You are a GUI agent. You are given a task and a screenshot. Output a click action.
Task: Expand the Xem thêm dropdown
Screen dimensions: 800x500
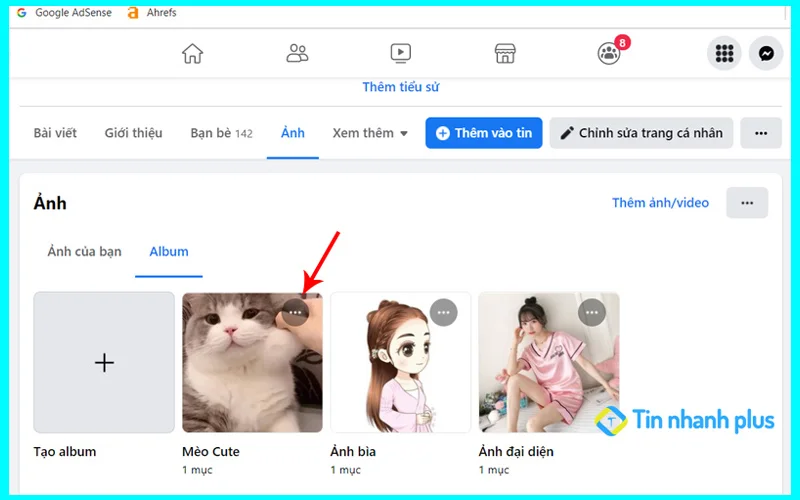[x=370, y=133]
